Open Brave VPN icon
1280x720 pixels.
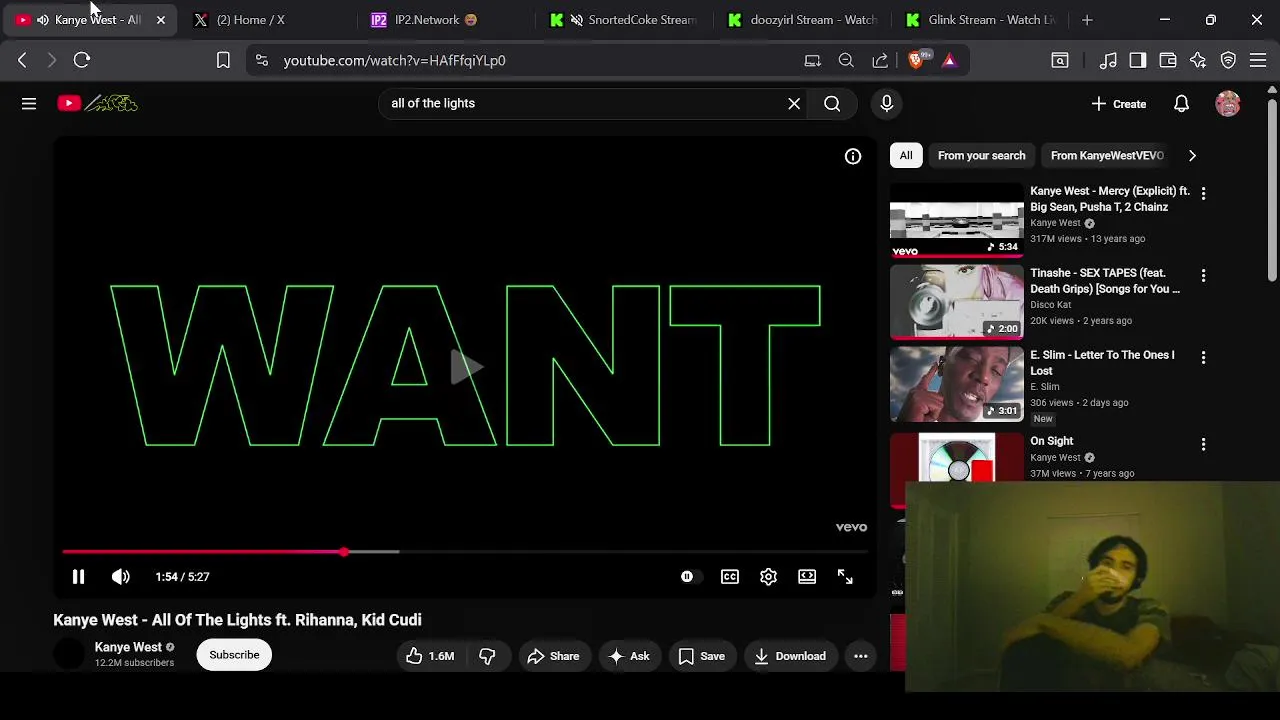pyautogui.click(x=1228, y=60)
